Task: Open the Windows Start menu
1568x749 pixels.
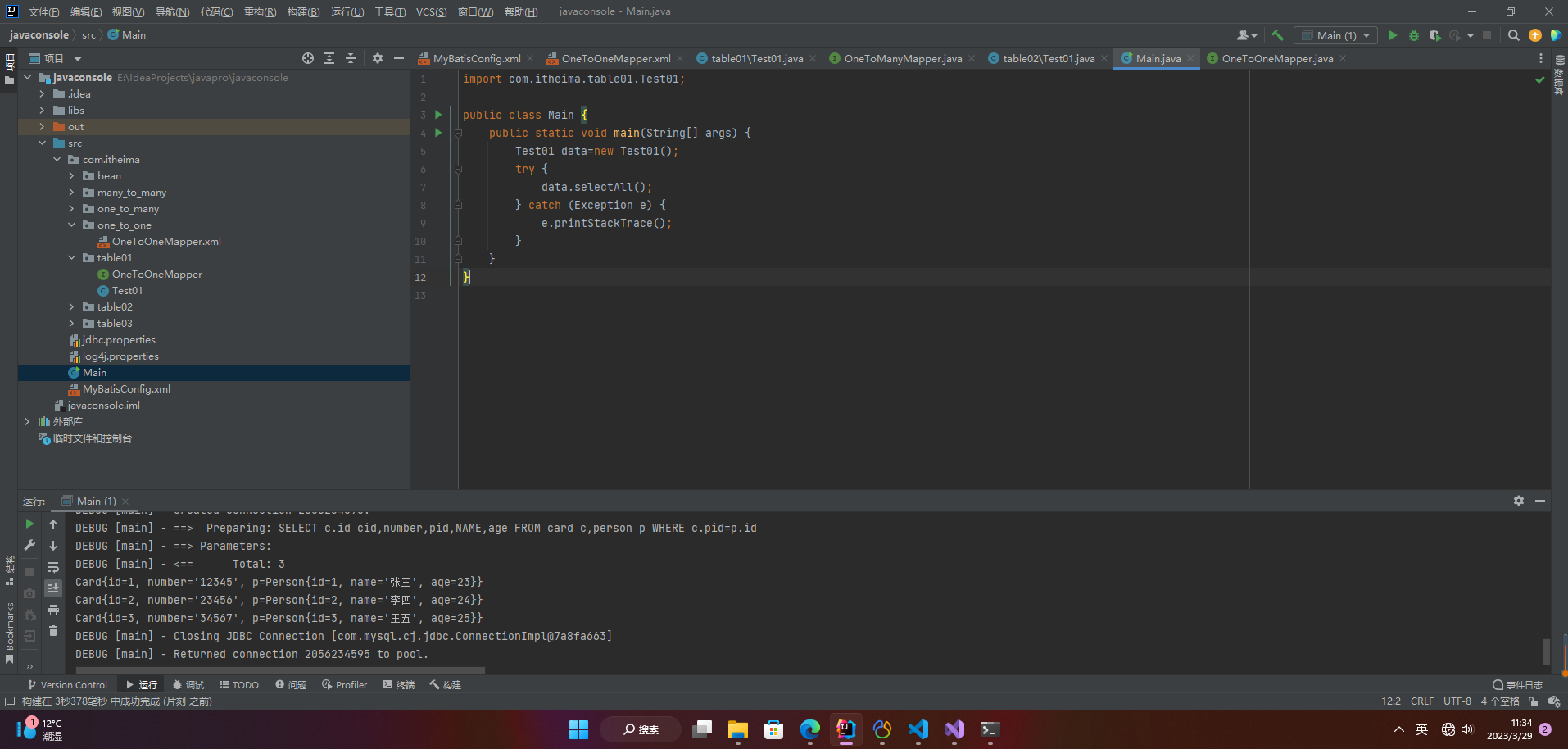Action: click(x=578, y=729)
